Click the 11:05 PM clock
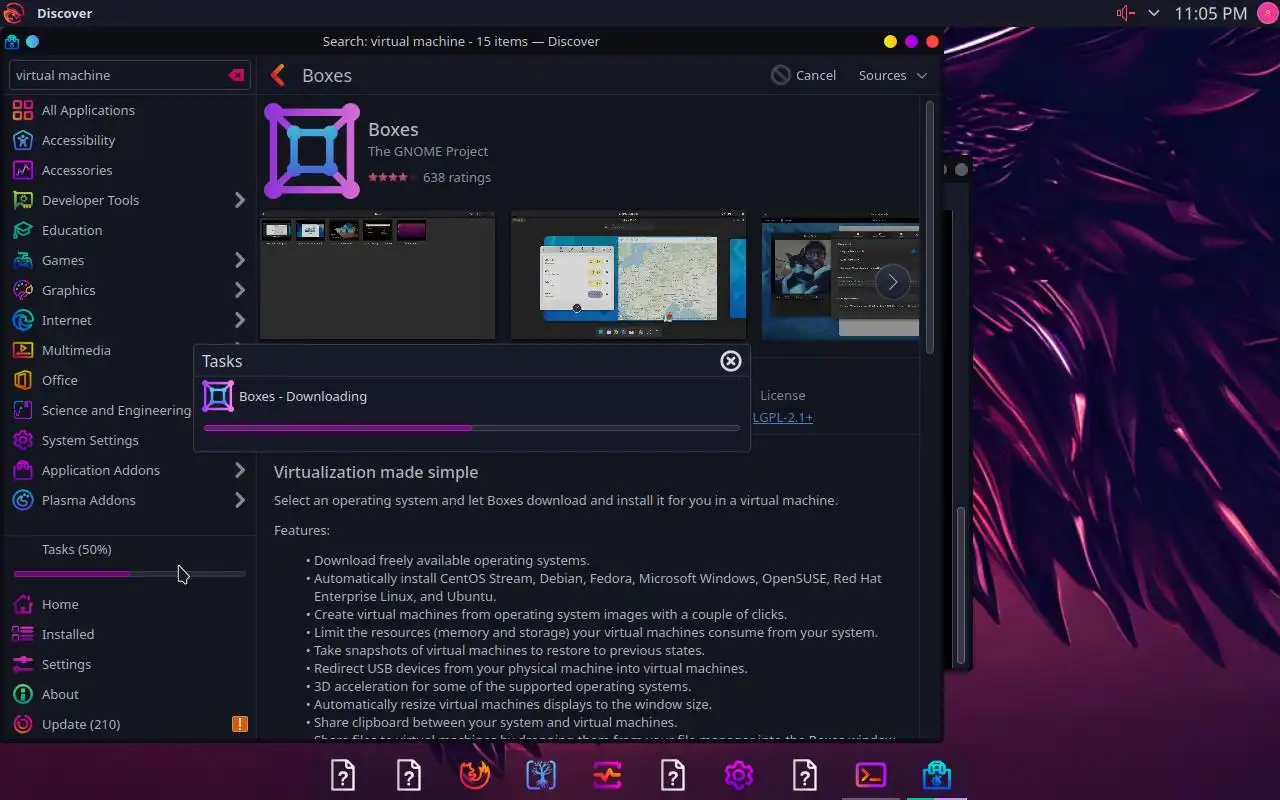 point(1211,13)
